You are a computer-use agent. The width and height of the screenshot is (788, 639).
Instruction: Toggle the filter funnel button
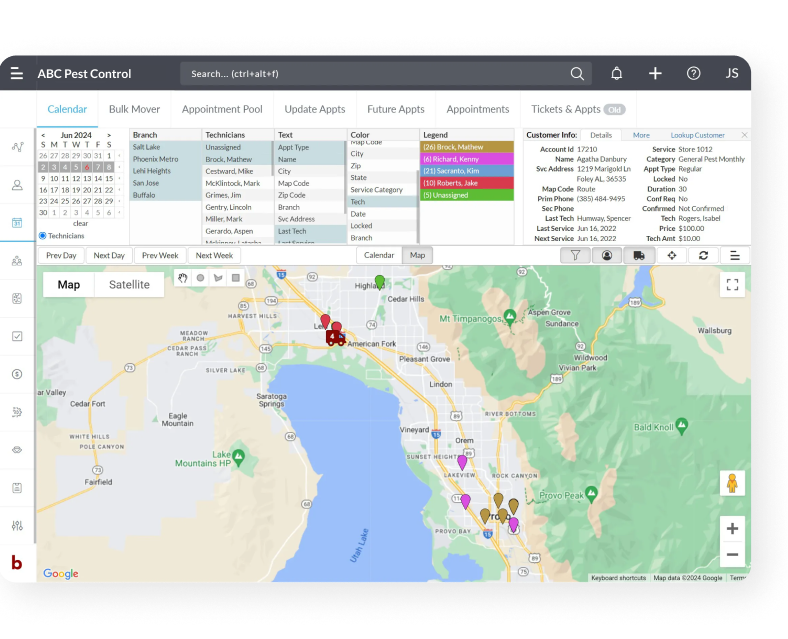[x=575, y=255]
